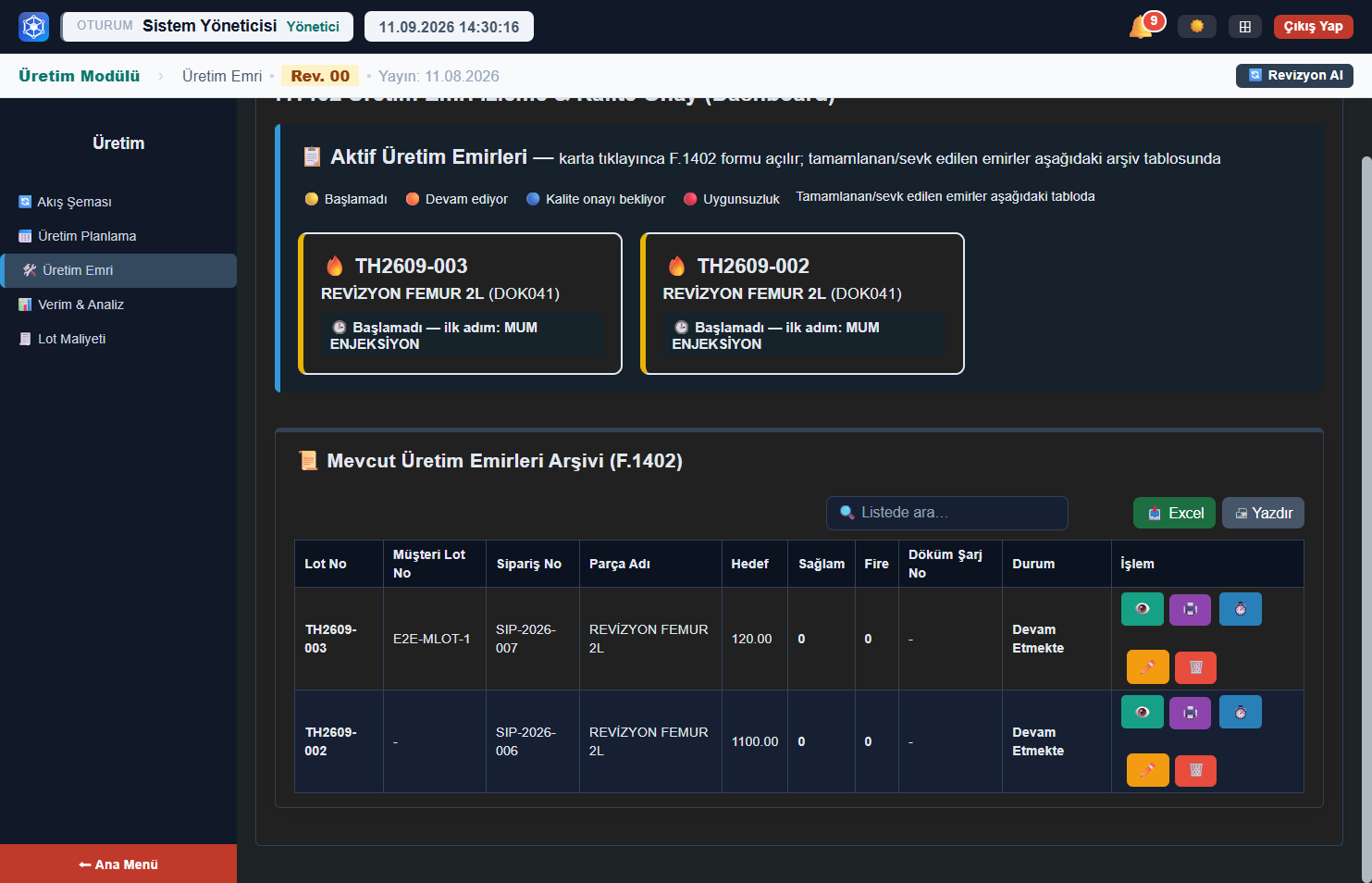This screenshot has height=883, width=1372.
Task: Open the TH2609-003 active order card
Action: coord(460,304)
